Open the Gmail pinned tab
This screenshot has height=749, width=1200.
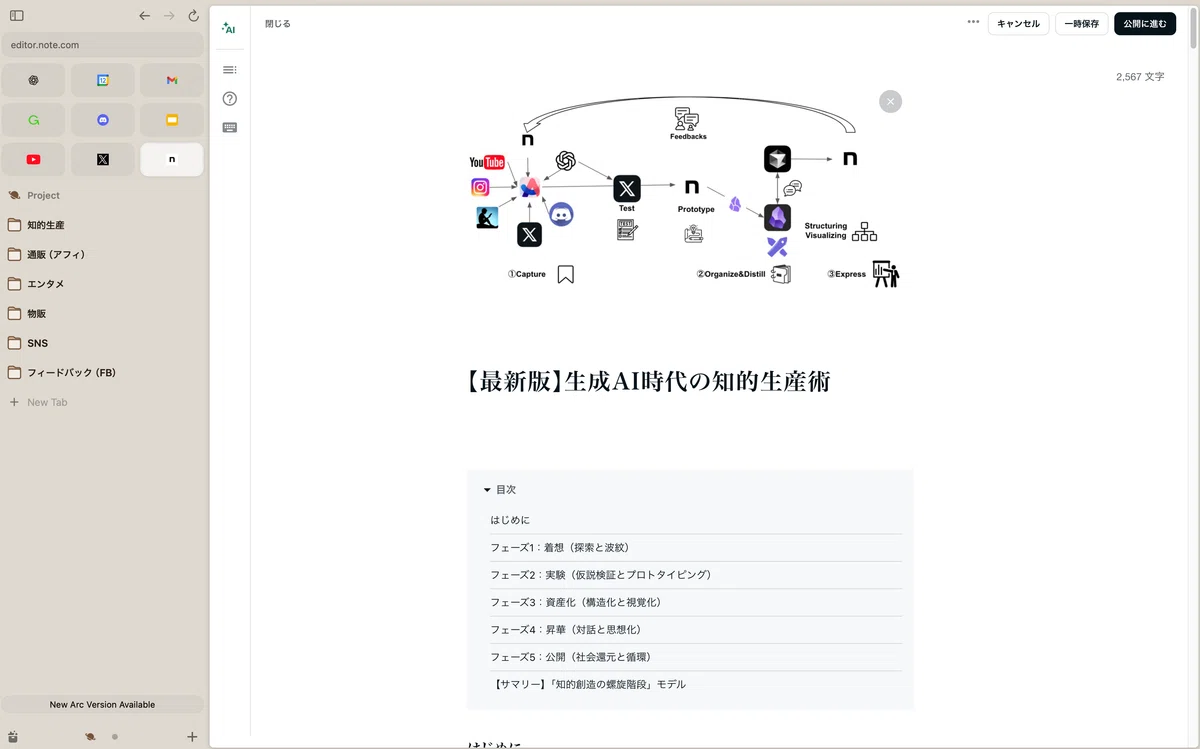[172, 80]
